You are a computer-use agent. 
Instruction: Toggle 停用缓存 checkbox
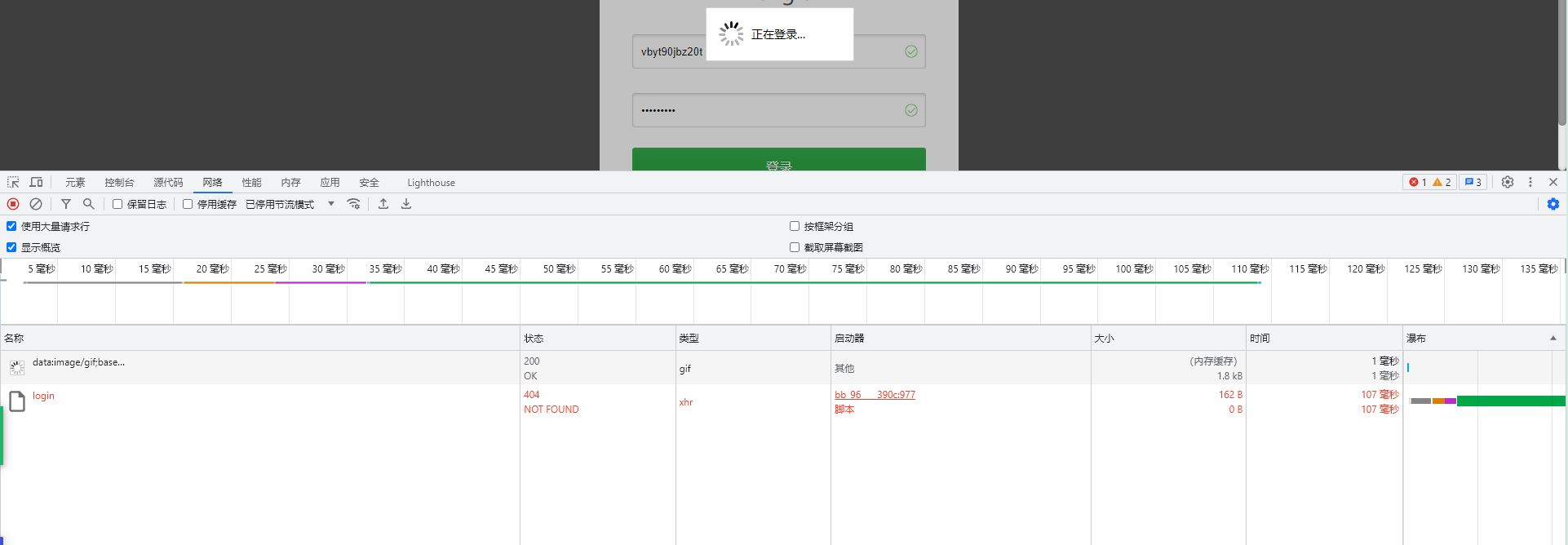click(x=188, y=204)
